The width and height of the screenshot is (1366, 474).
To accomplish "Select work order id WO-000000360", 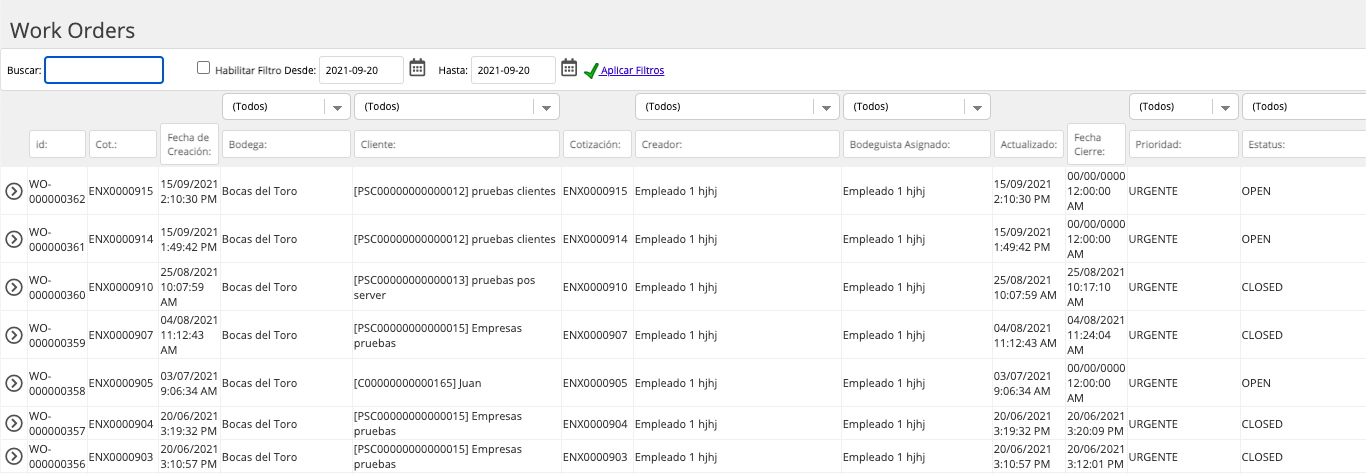I will coord(57,287).
